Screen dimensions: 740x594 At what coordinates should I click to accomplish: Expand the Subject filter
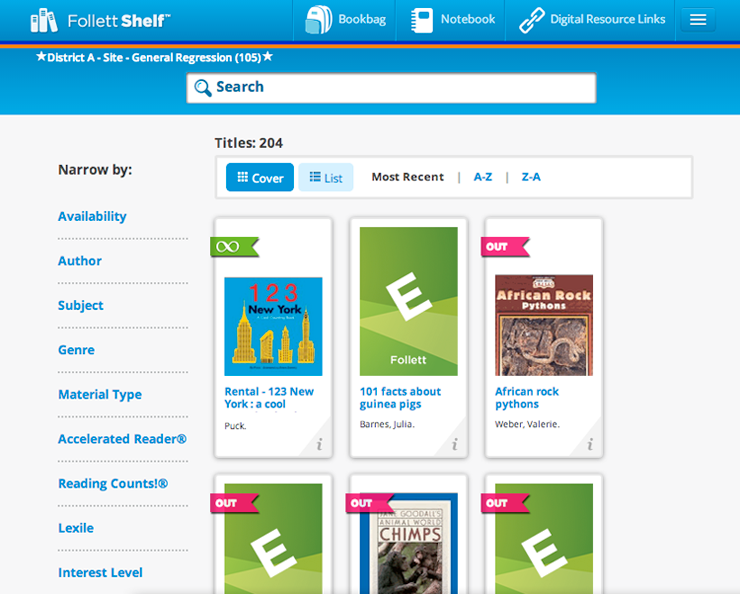81,306
